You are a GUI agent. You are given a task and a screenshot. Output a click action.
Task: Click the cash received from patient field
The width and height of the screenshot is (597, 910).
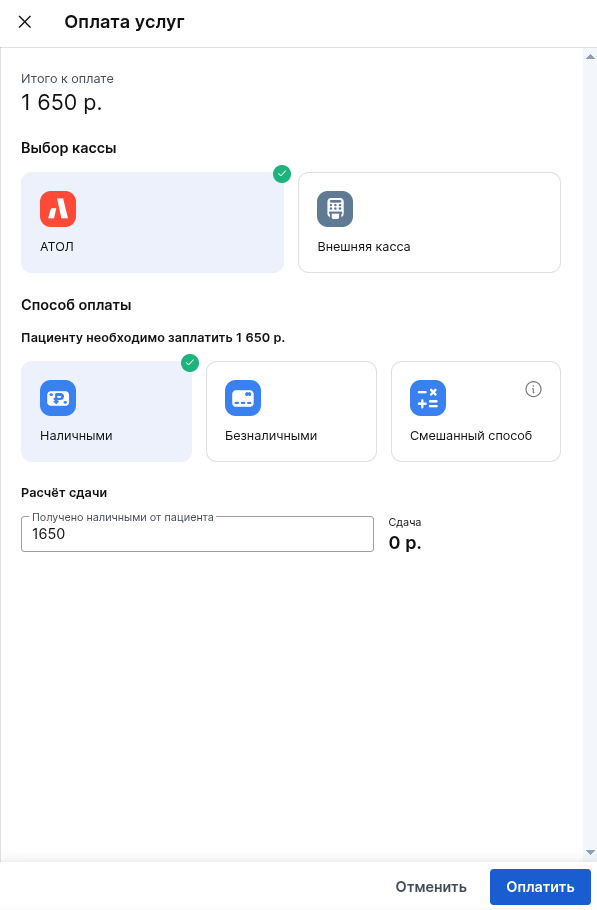(x=197, y=534)
